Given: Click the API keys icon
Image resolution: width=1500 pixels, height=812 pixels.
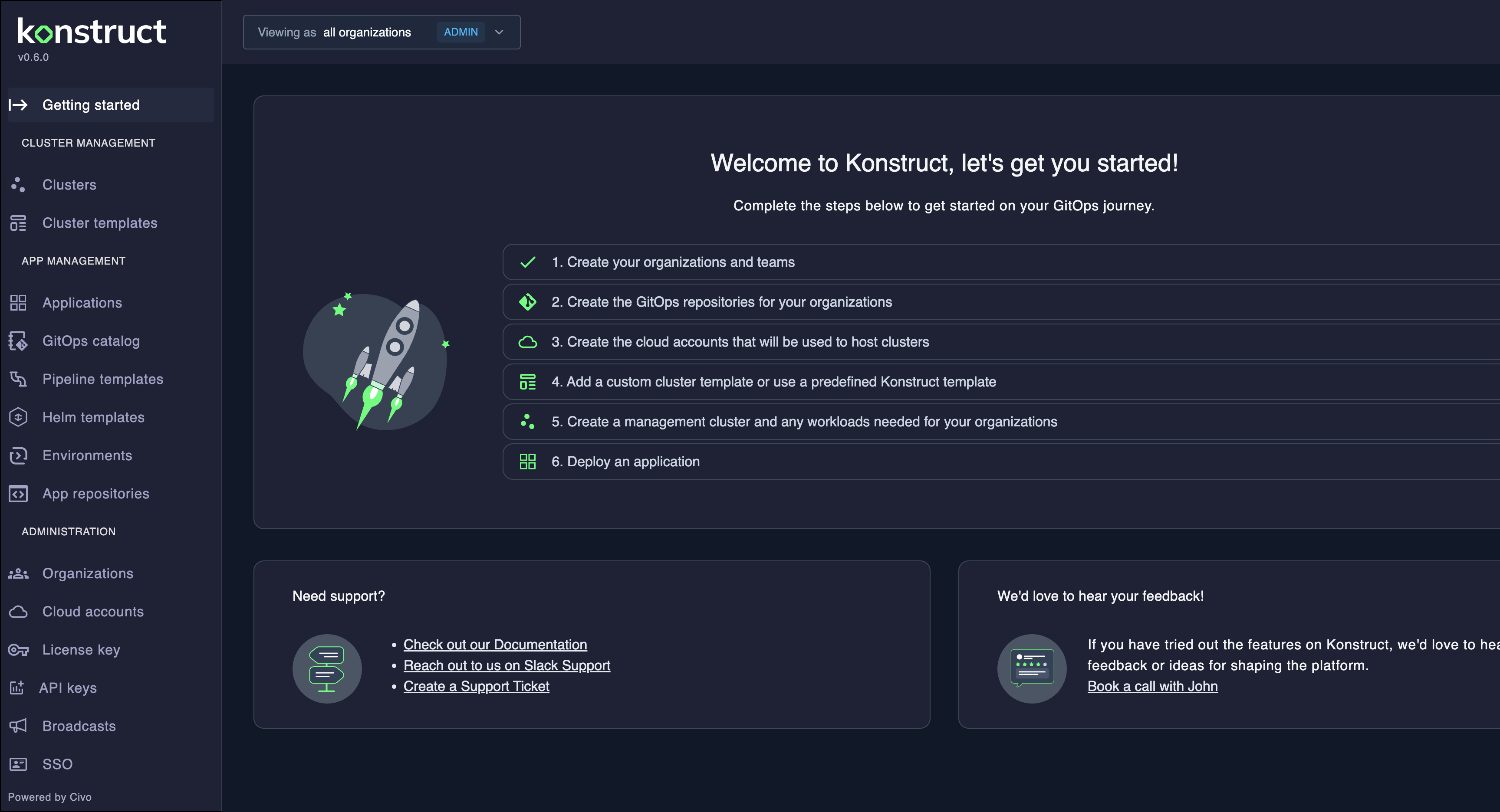Looking at the screenshot, I should [x=17, y=688].
